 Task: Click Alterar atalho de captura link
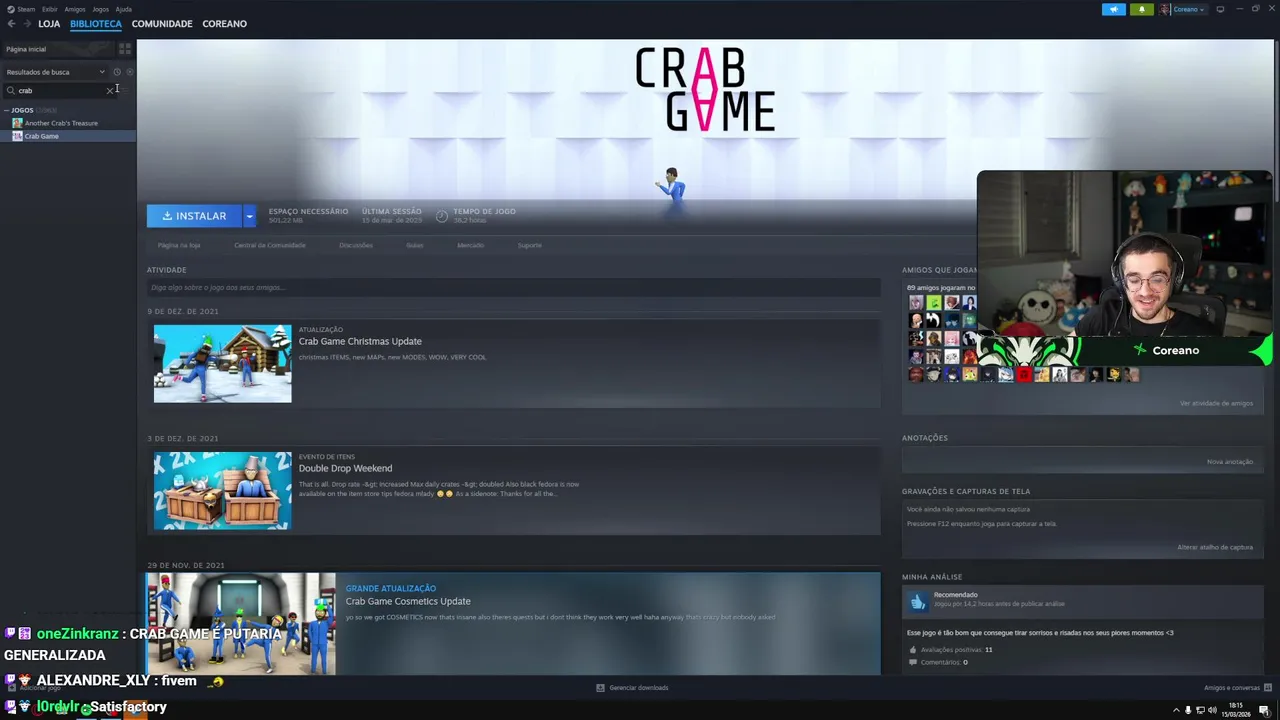pos(1215,547)
